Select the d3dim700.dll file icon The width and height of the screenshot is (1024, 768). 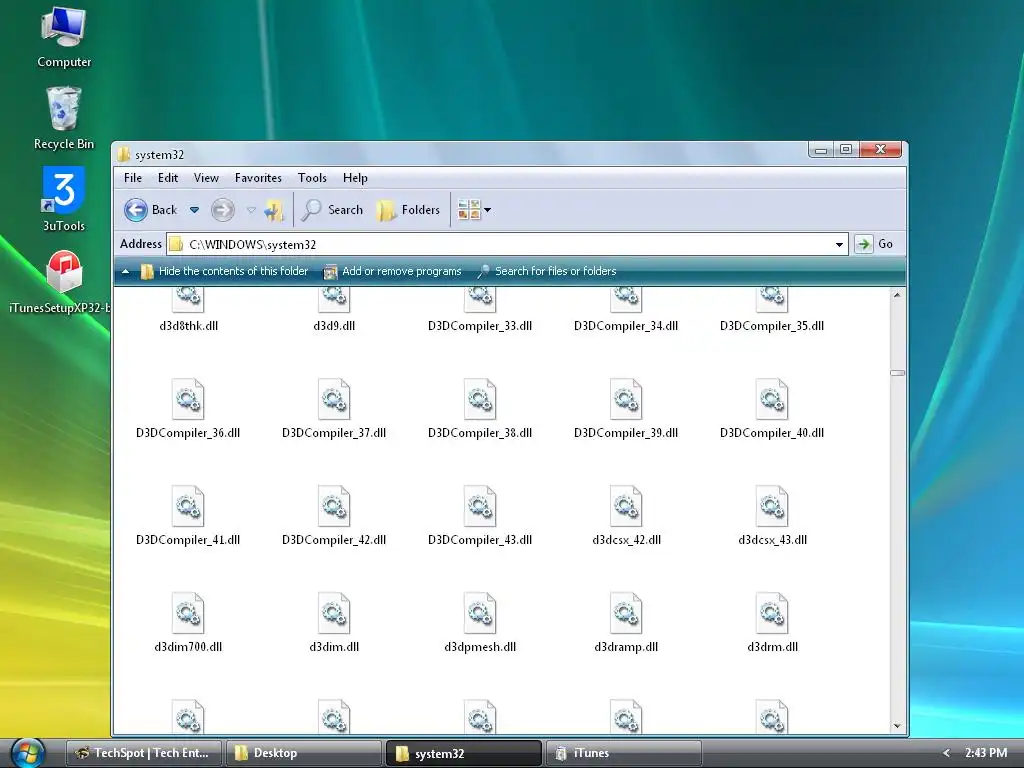tap(188, 613)
